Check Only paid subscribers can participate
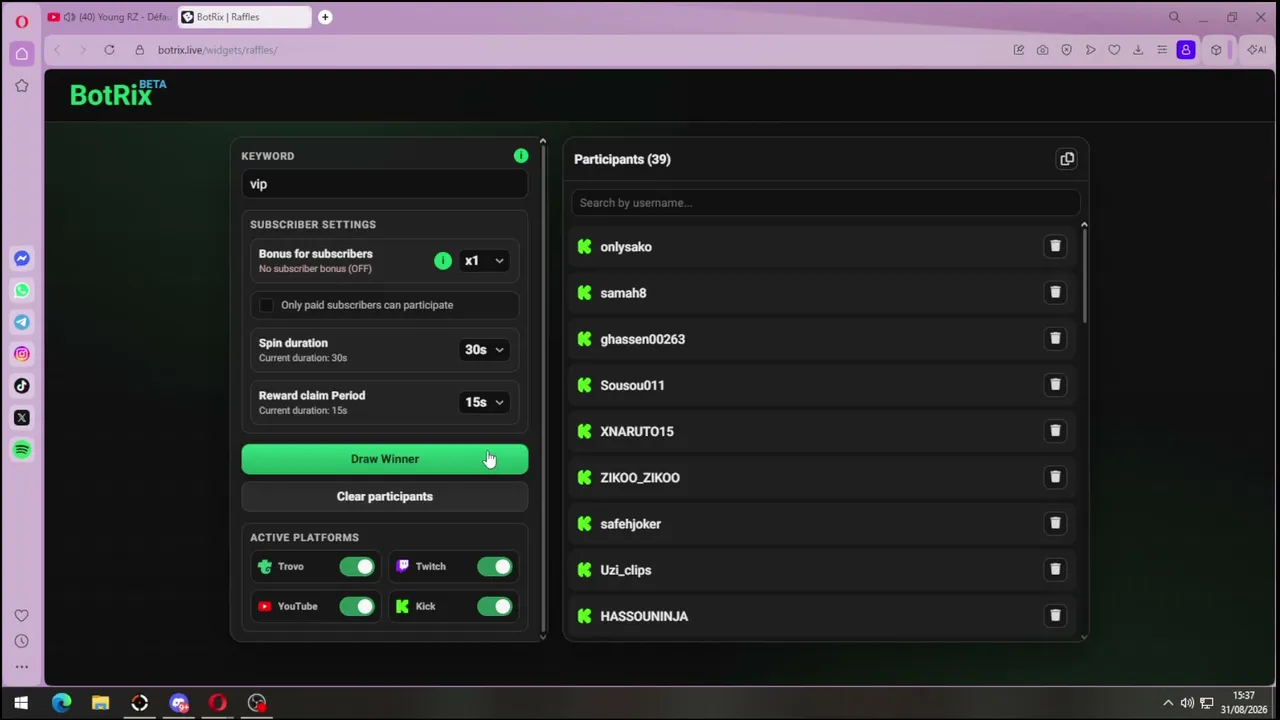1280x720 pixels. [x=266, y=305]
